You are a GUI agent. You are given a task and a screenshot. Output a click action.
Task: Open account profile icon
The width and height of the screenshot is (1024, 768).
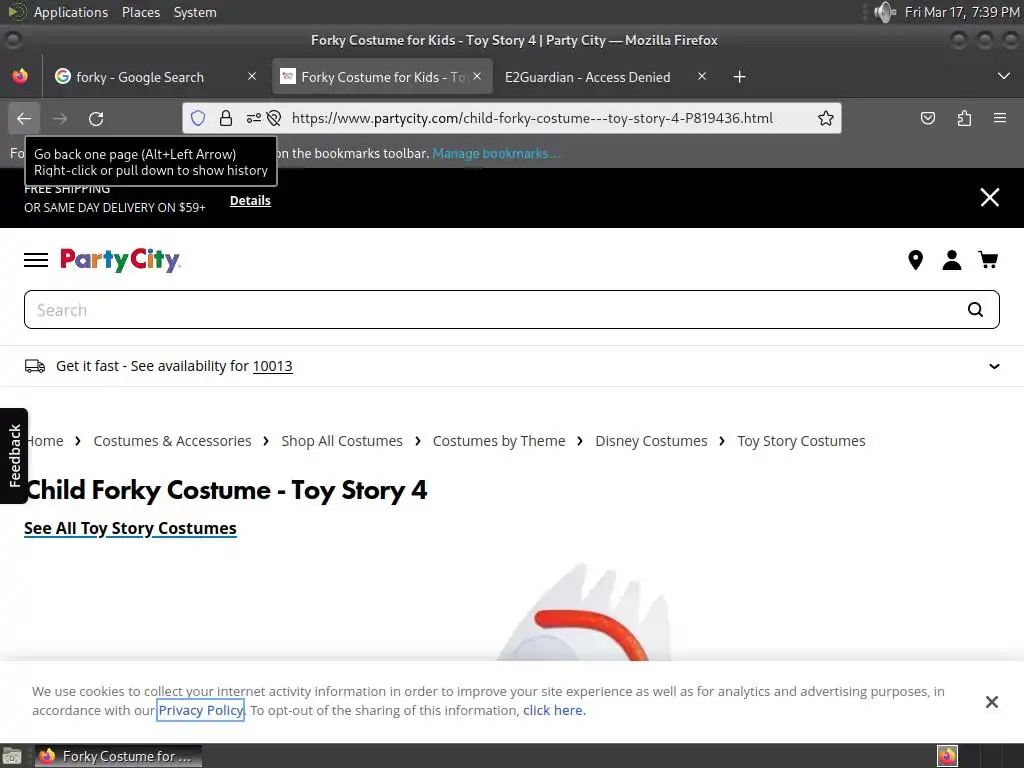point(952,260)
